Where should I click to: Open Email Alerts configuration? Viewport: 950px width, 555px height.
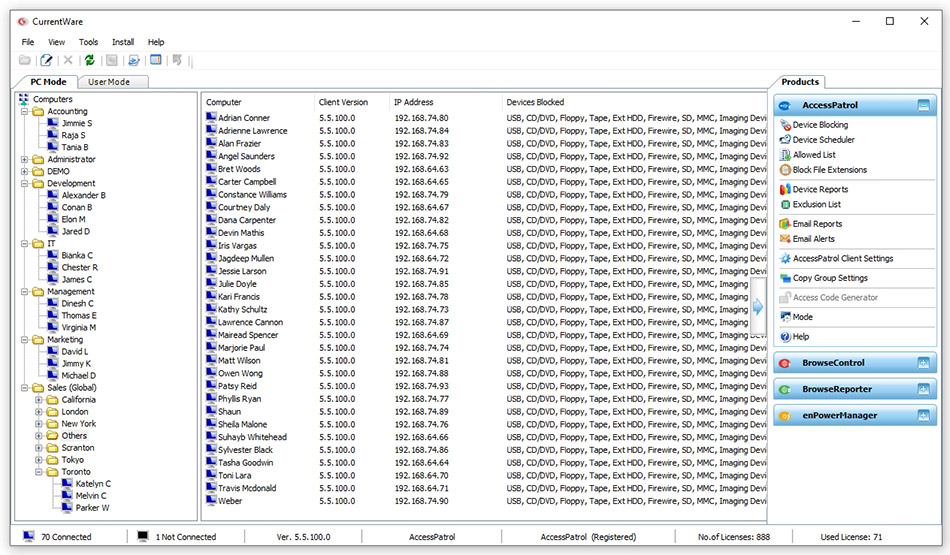[813, 239]
